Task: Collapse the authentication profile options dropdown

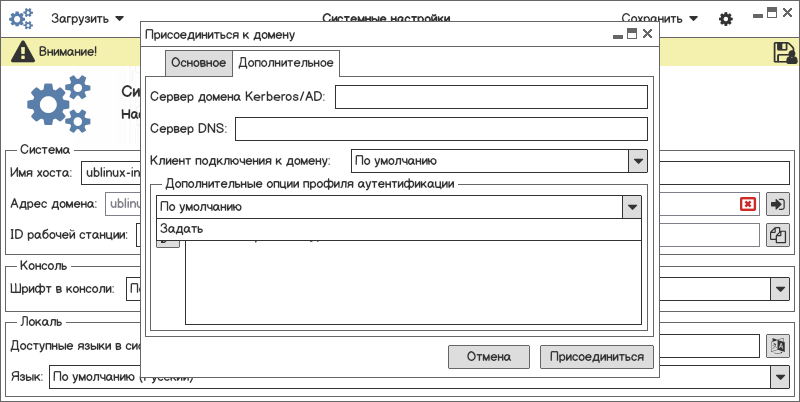Action: (630, 207)
